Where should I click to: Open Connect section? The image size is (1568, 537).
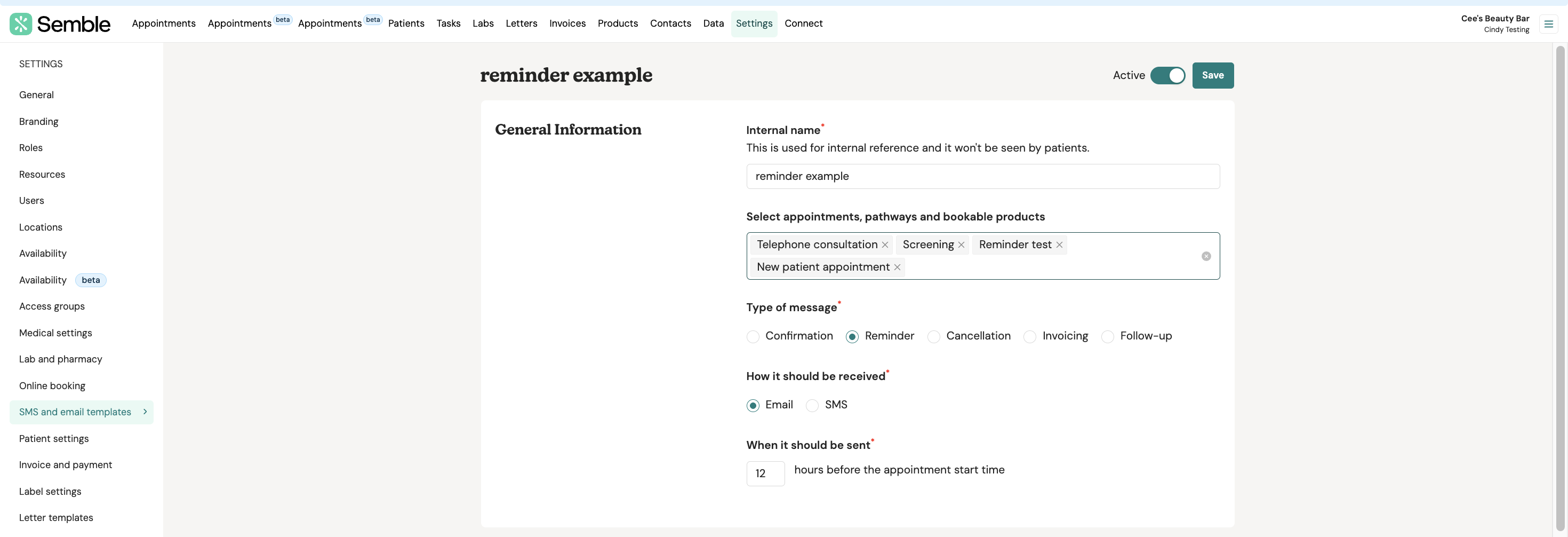pyautogui.click(x=804, y=24)
